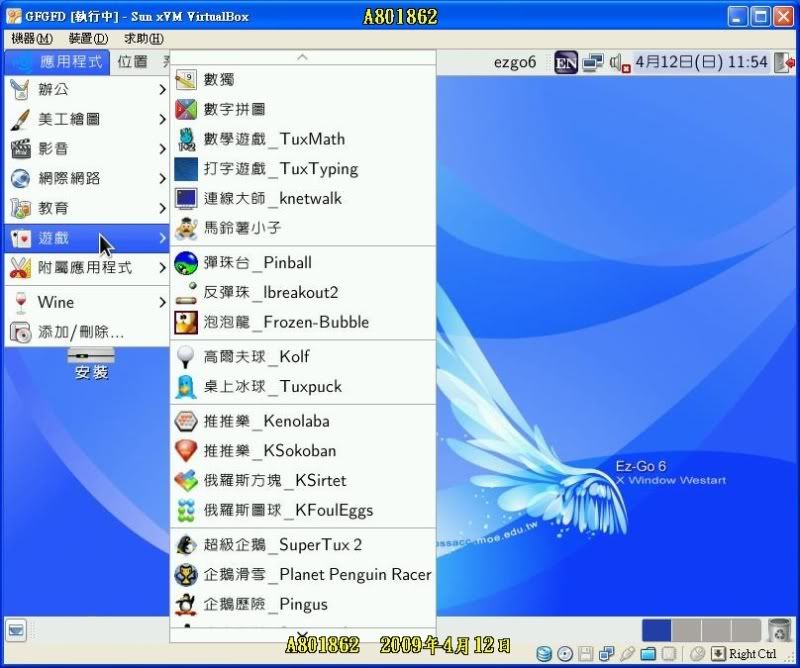This screenshot has height=668, width=800.
Task: Switch to the second workspace in pager
Action: 686,630
